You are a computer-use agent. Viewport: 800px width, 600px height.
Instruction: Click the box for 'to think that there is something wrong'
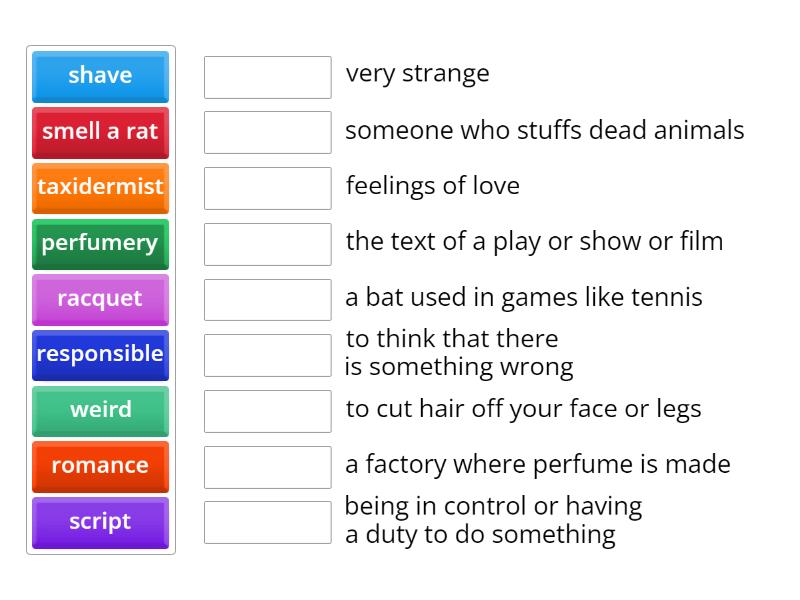(x=267, y=355)
